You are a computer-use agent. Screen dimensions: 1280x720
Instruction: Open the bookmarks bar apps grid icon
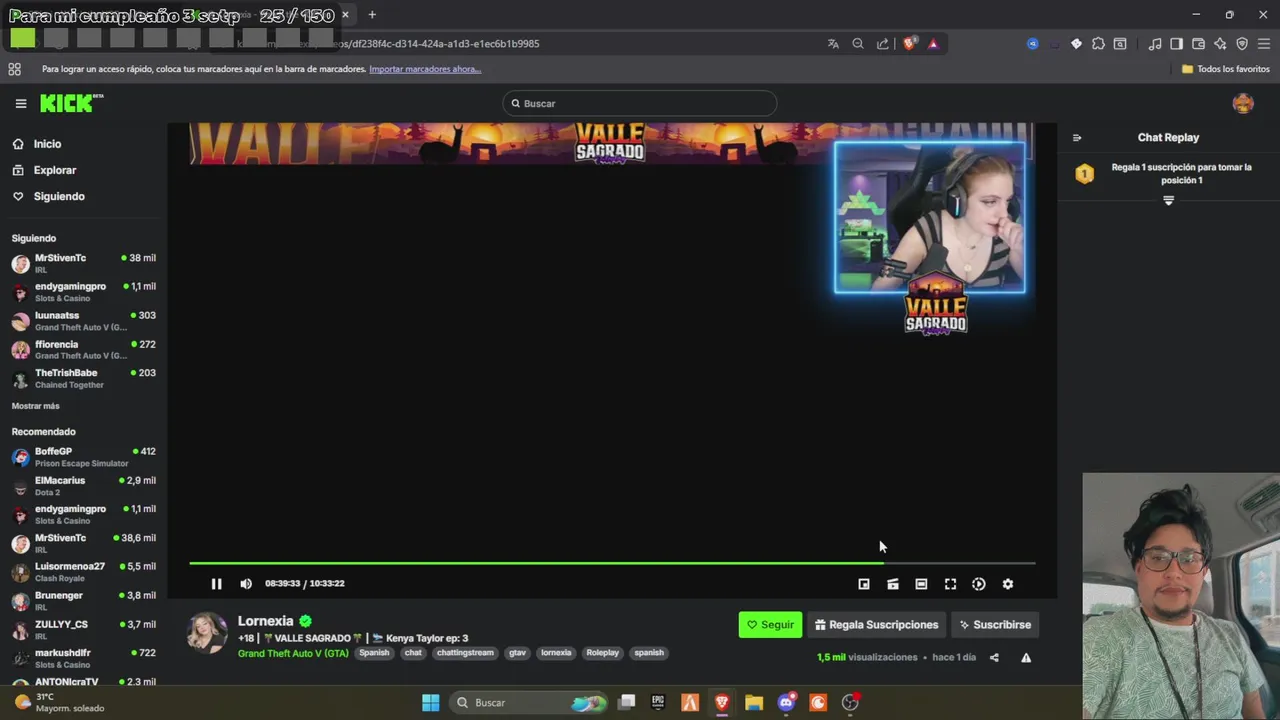pyautogui.click(x=14, y=69)
